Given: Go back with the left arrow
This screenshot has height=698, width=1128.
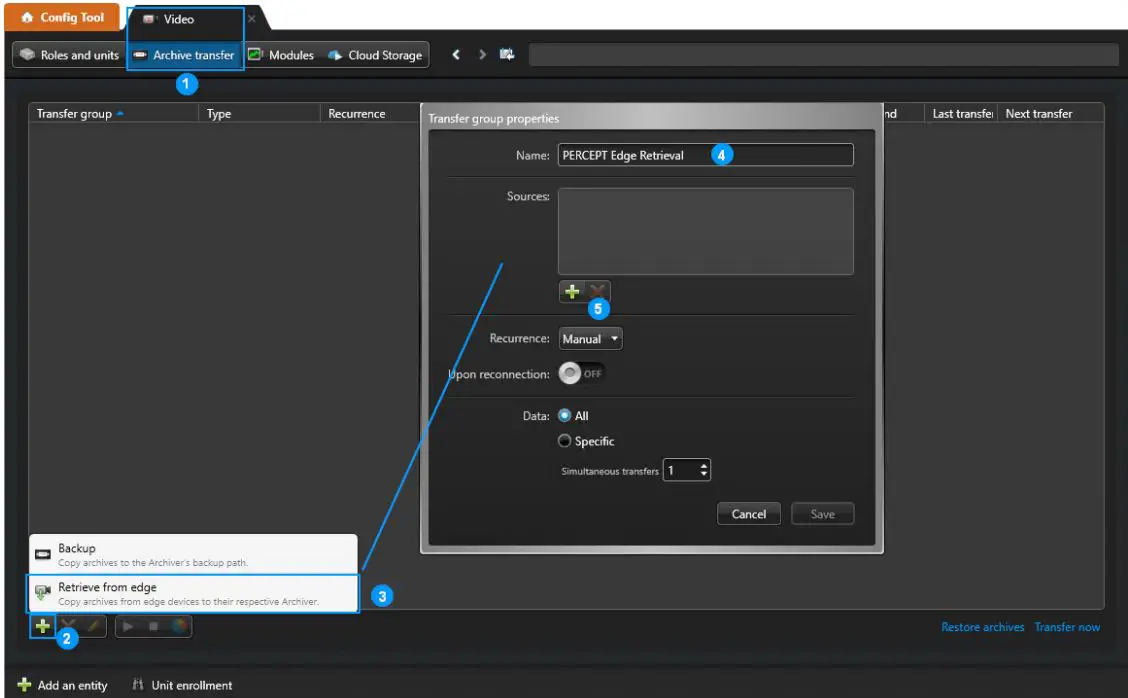Looking at the screenshot, I should point(455,55).
